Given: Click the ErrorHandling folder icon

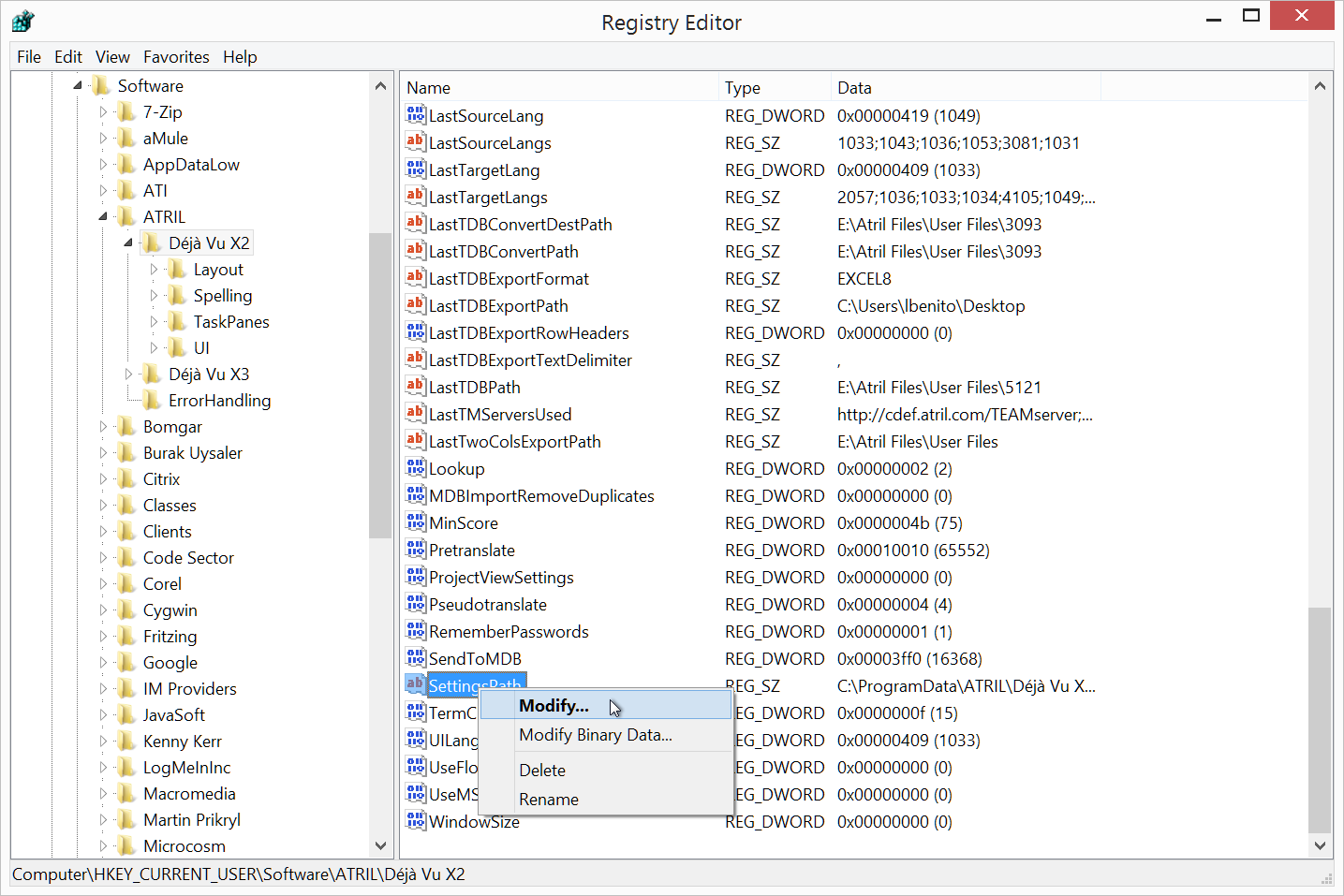Looking at the screenshot, I should coord(153,400).
